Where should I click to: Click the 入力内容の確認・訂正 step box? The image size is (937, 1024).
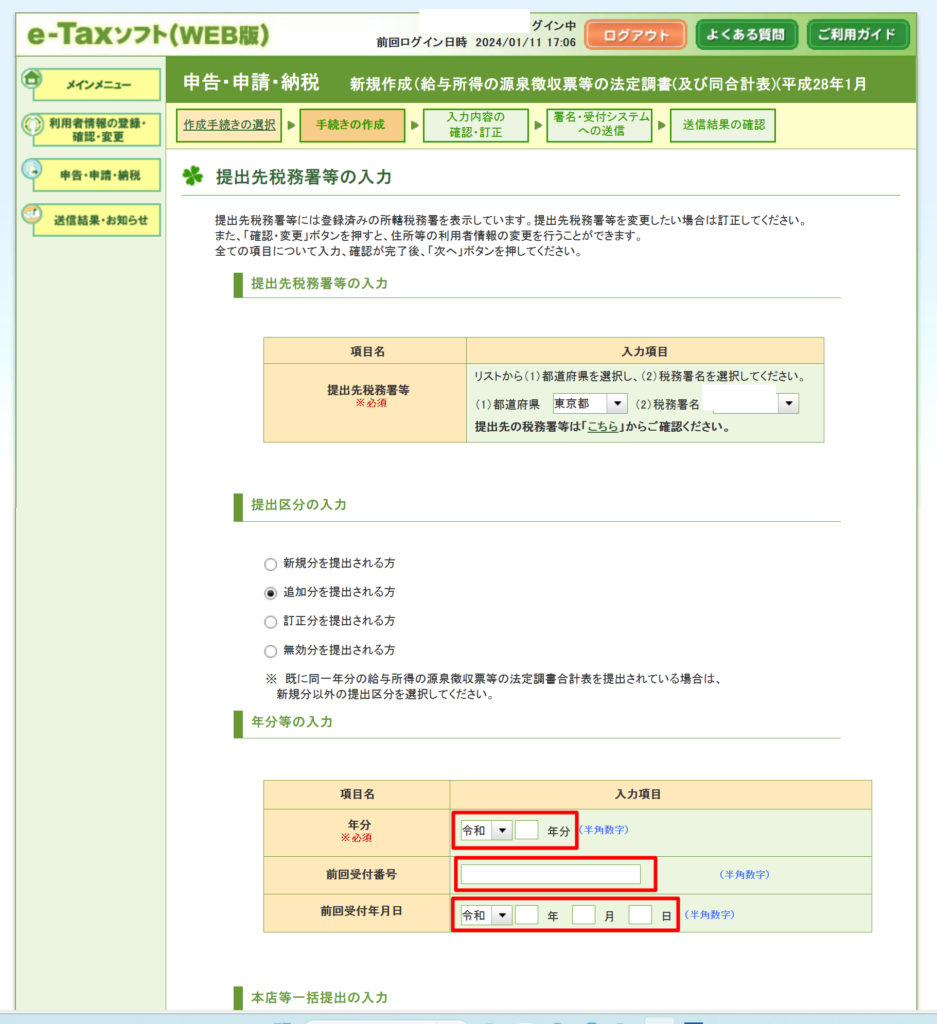[475, 126]
